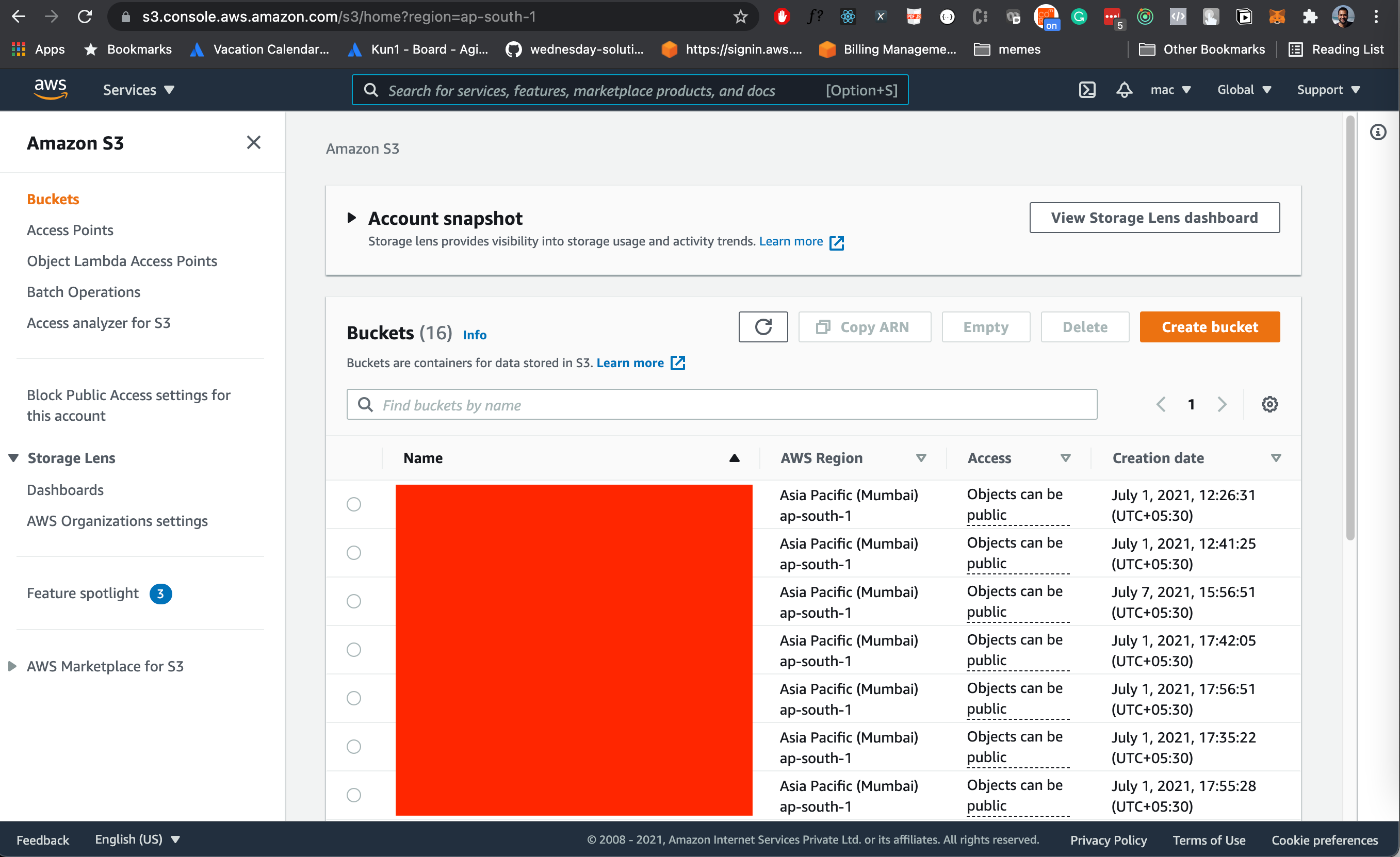Viewport: 1400px width, 857px height.
Task: Click the Grammarly extension icon
Action: (x=1079, y=17)
